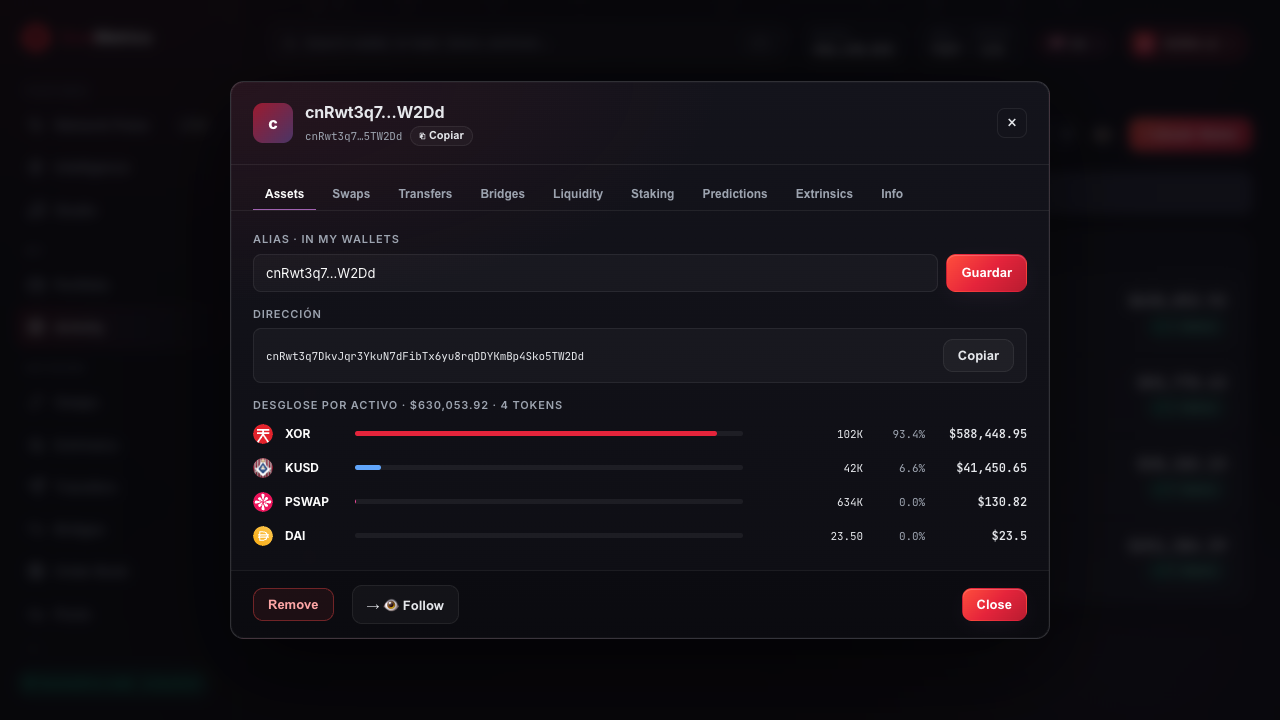Click the XOR 93.4% percentage

909,434
